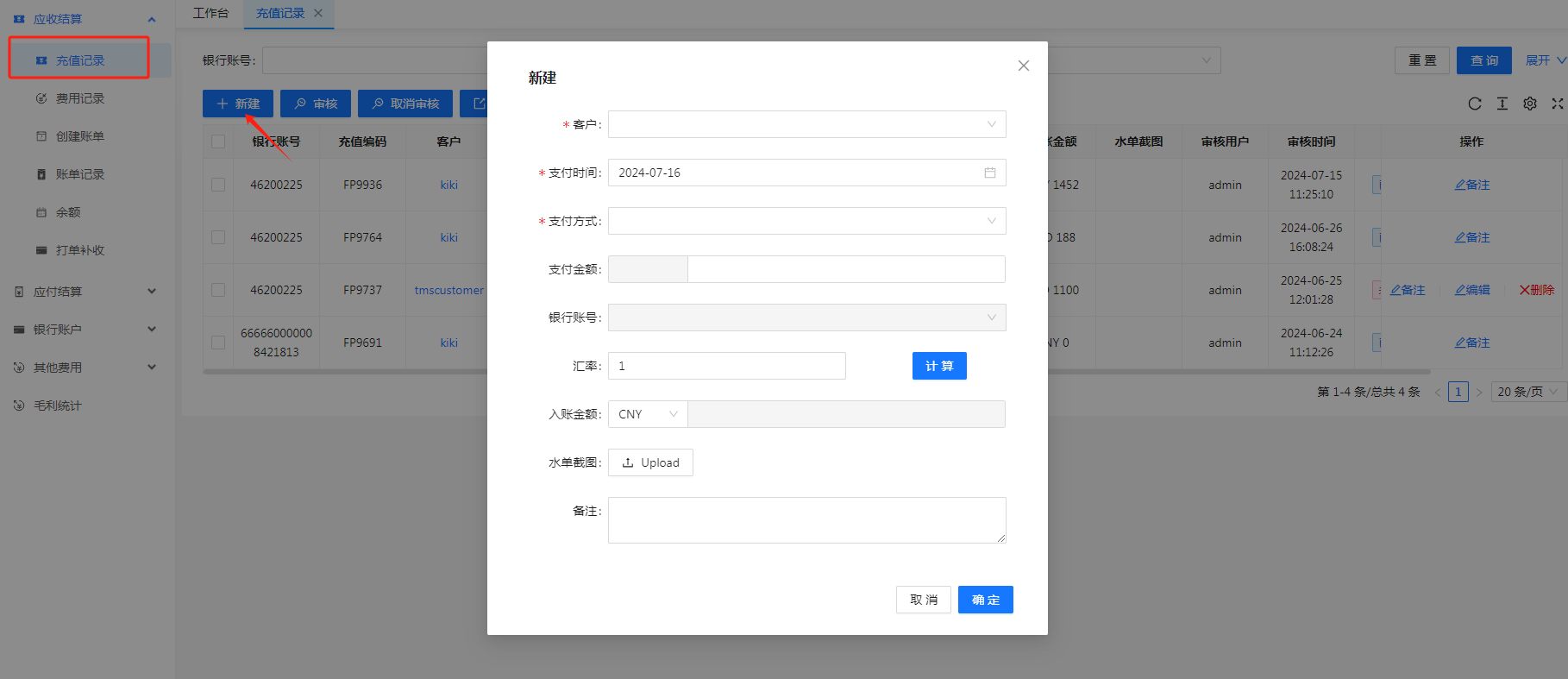Click the 充值编码 column header
The height and width of the screenshot is (679, 1568).
tap(362, 141)
